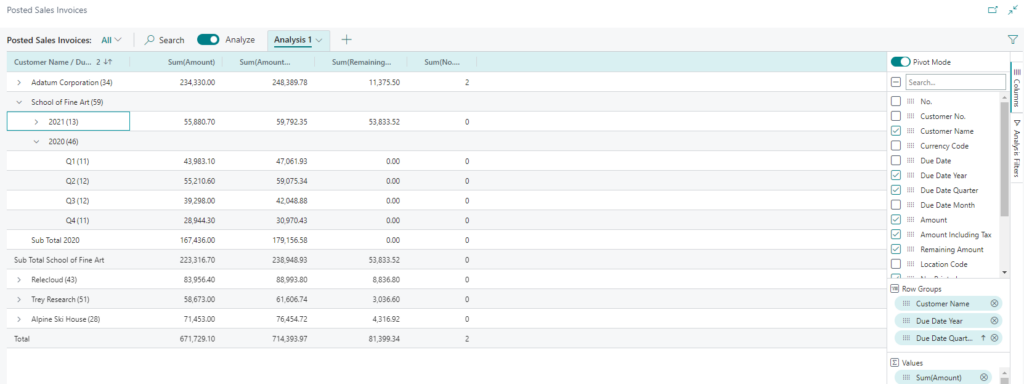Image resolution: width=1024 pixels, height=384 pixels.
Task: Click Adatum Corporation amount 234,330.00
Action: click(x=197, y=83)
